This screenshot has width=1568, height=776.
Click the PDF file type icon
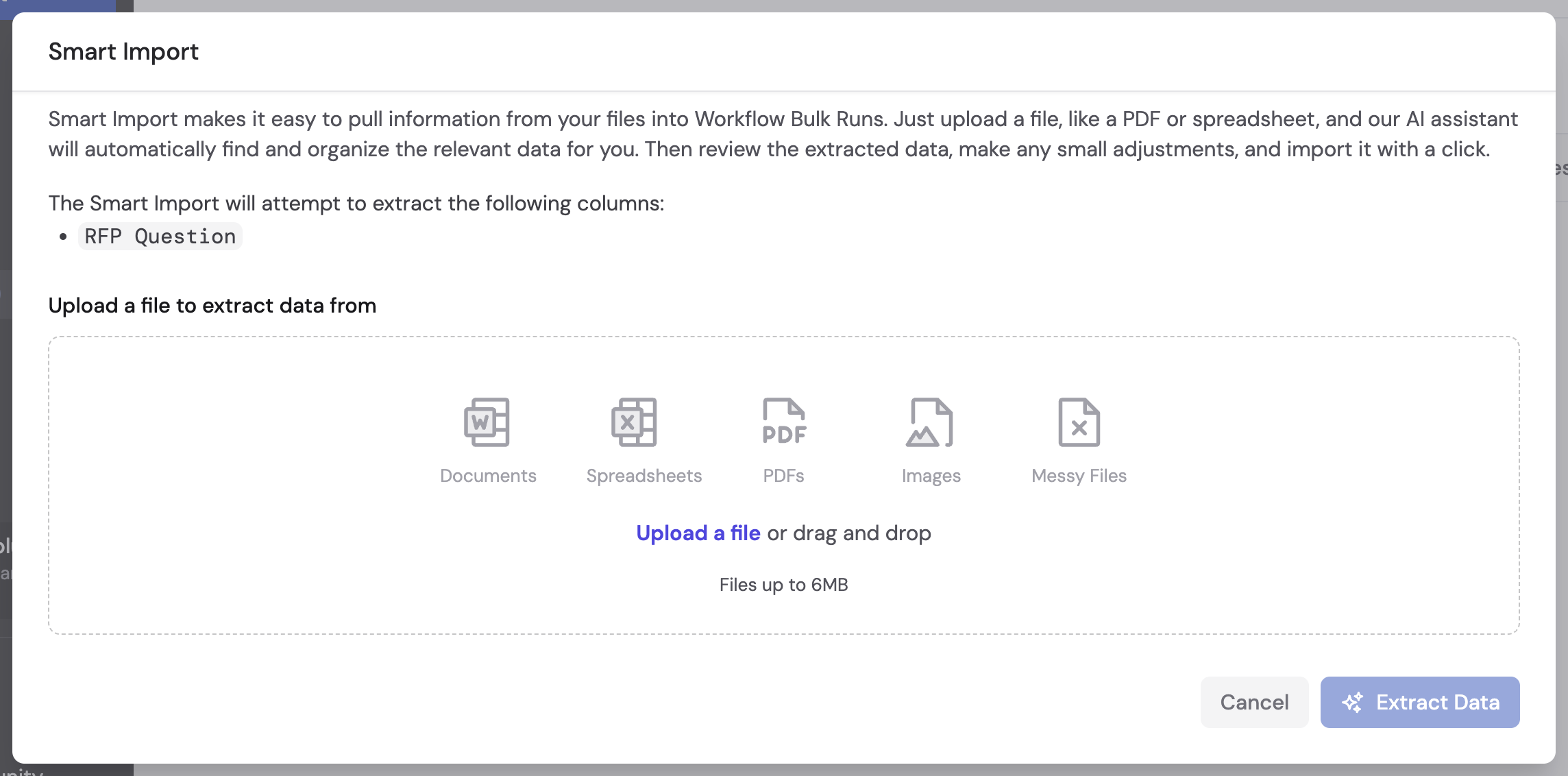(x=784, y=422)
